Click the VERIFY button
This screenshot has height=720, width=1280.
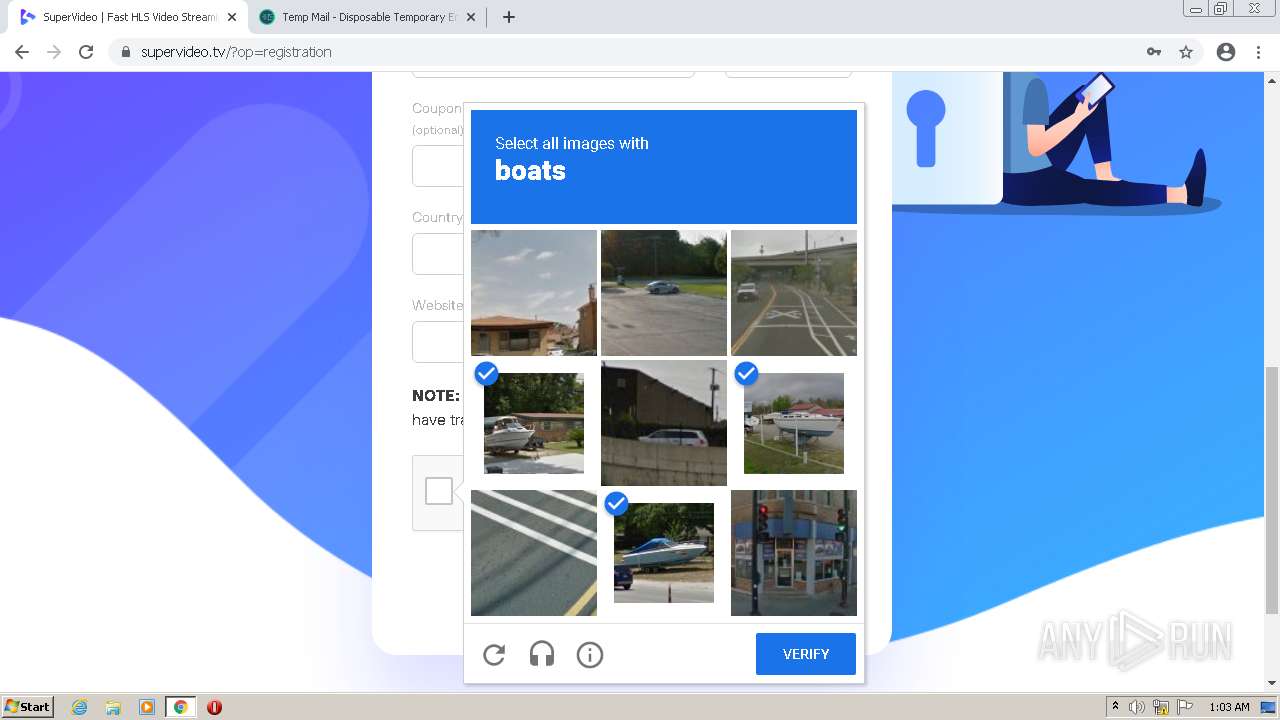tap(806, 654)
